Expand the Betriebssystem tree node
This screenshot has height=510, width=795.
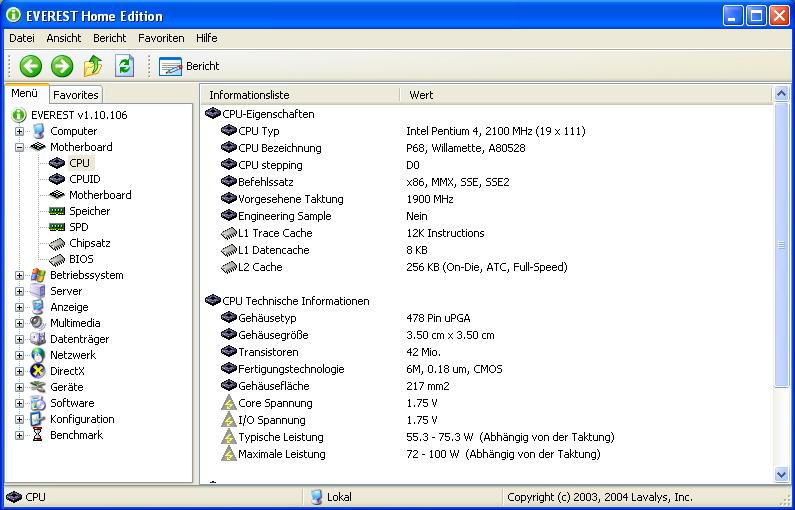pos(19,275)
